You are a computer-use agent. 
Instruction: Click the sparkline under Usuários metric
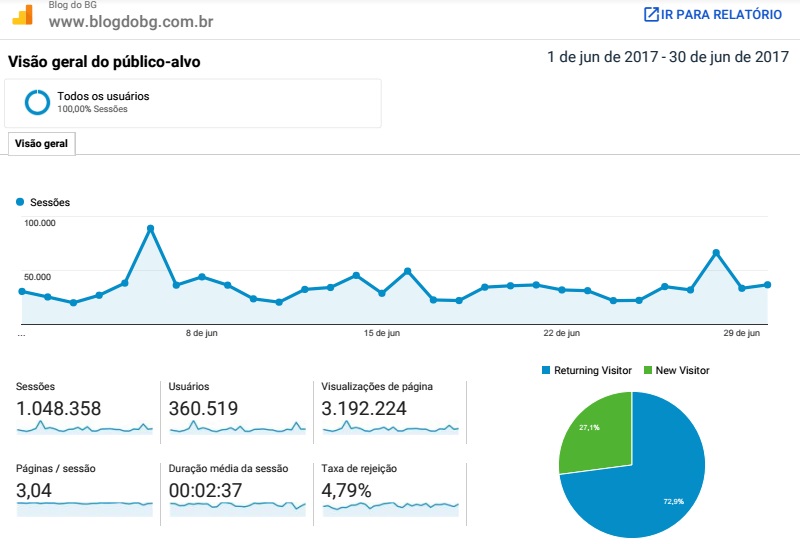[237, 428]
